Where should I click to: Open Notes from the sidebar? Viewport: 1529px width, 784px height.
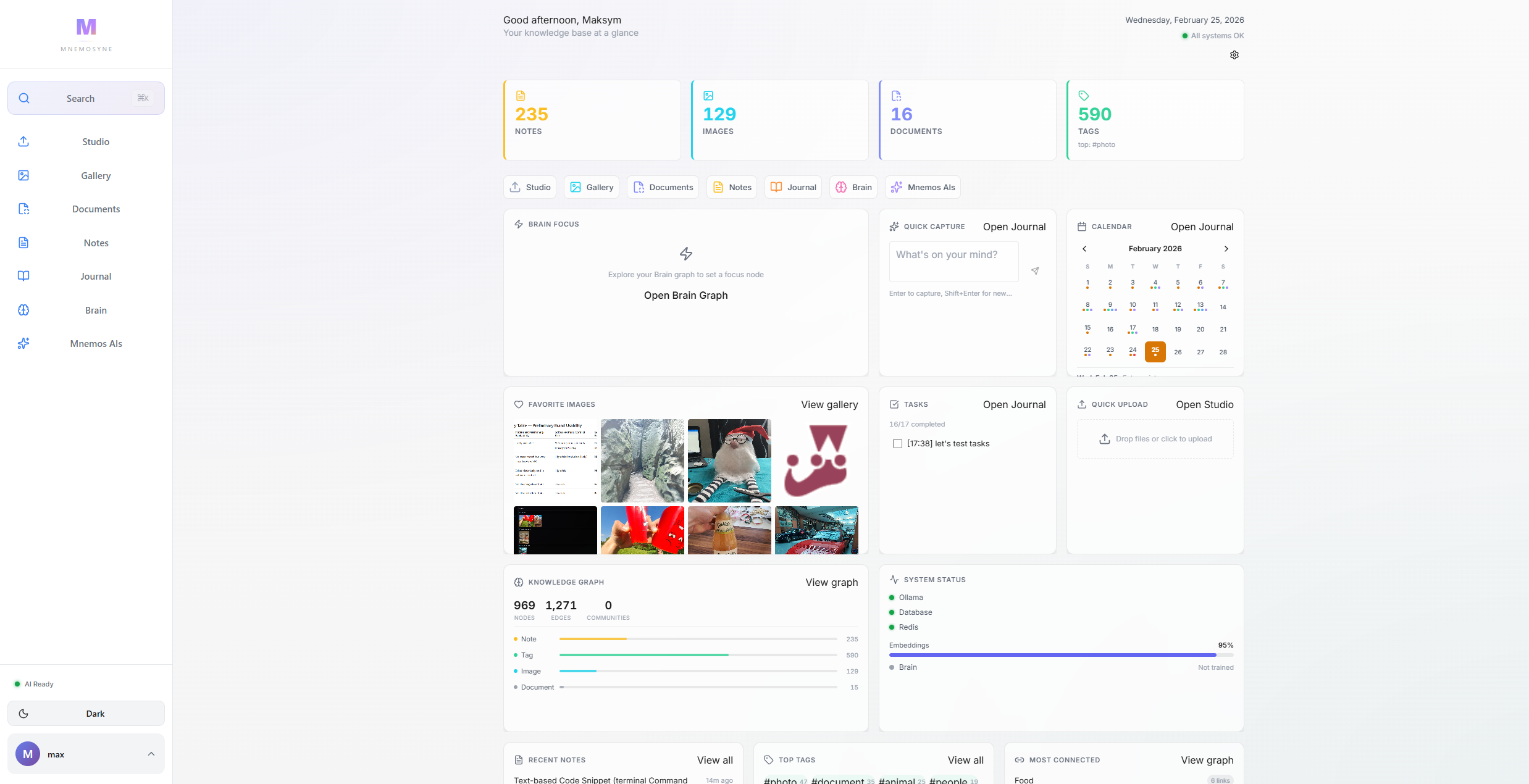click(86, 243)
